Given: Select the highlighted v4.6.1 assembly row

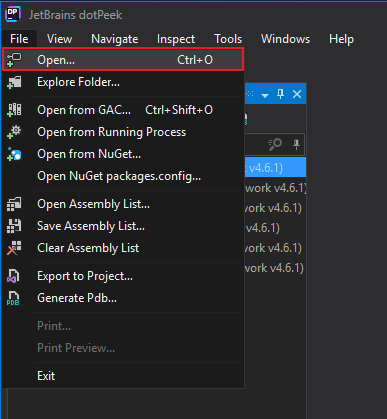Looking at the screenshot, I should [x=275, y=167].
